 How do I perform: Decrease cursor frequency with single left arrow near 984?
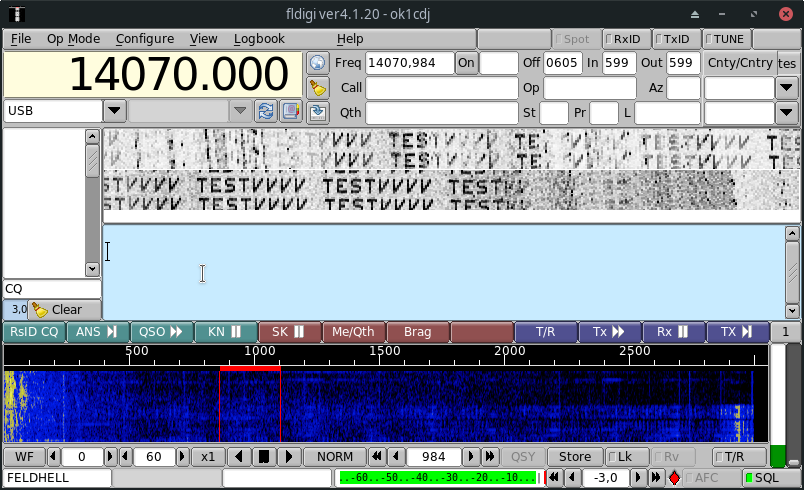(395, 457)
